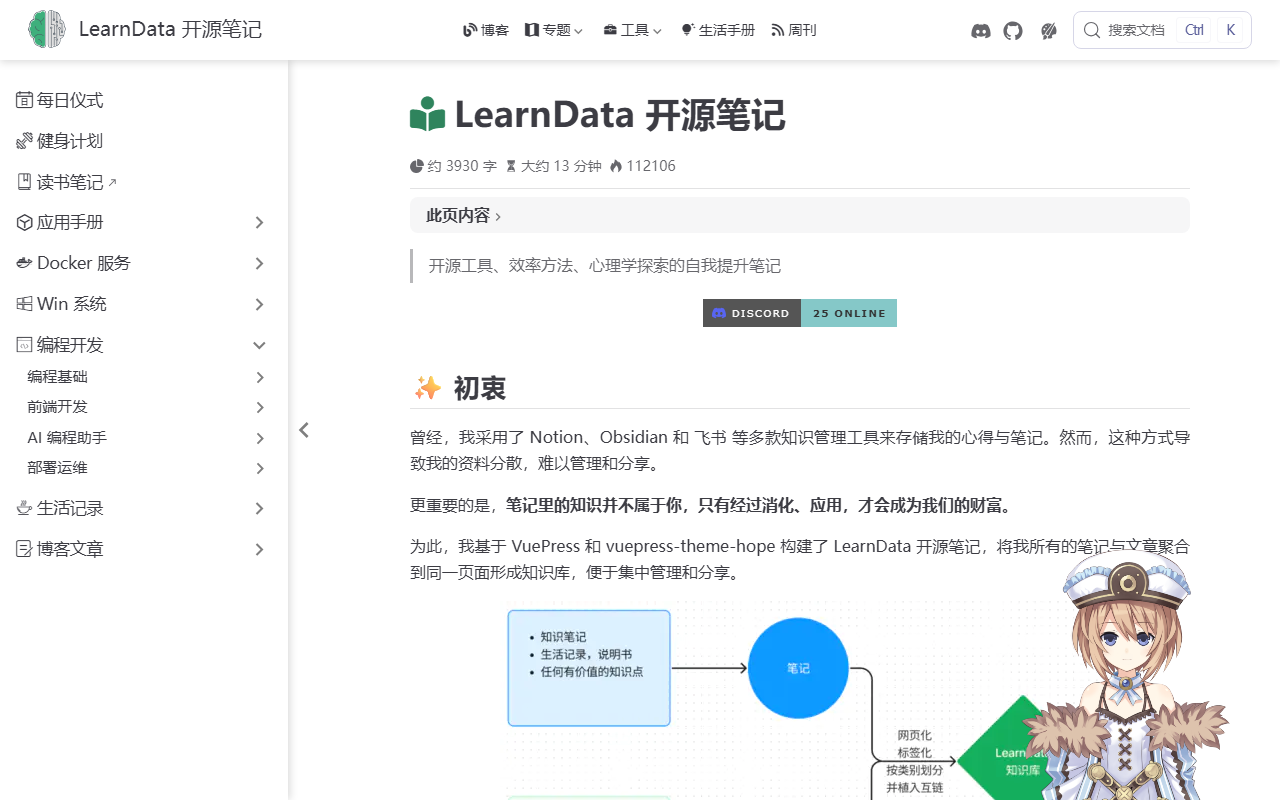The image size is (1280, 800).
Task: Click the 周刊 RSS icon in navbar
Action: pyautogui.click(x=778, y=30)
